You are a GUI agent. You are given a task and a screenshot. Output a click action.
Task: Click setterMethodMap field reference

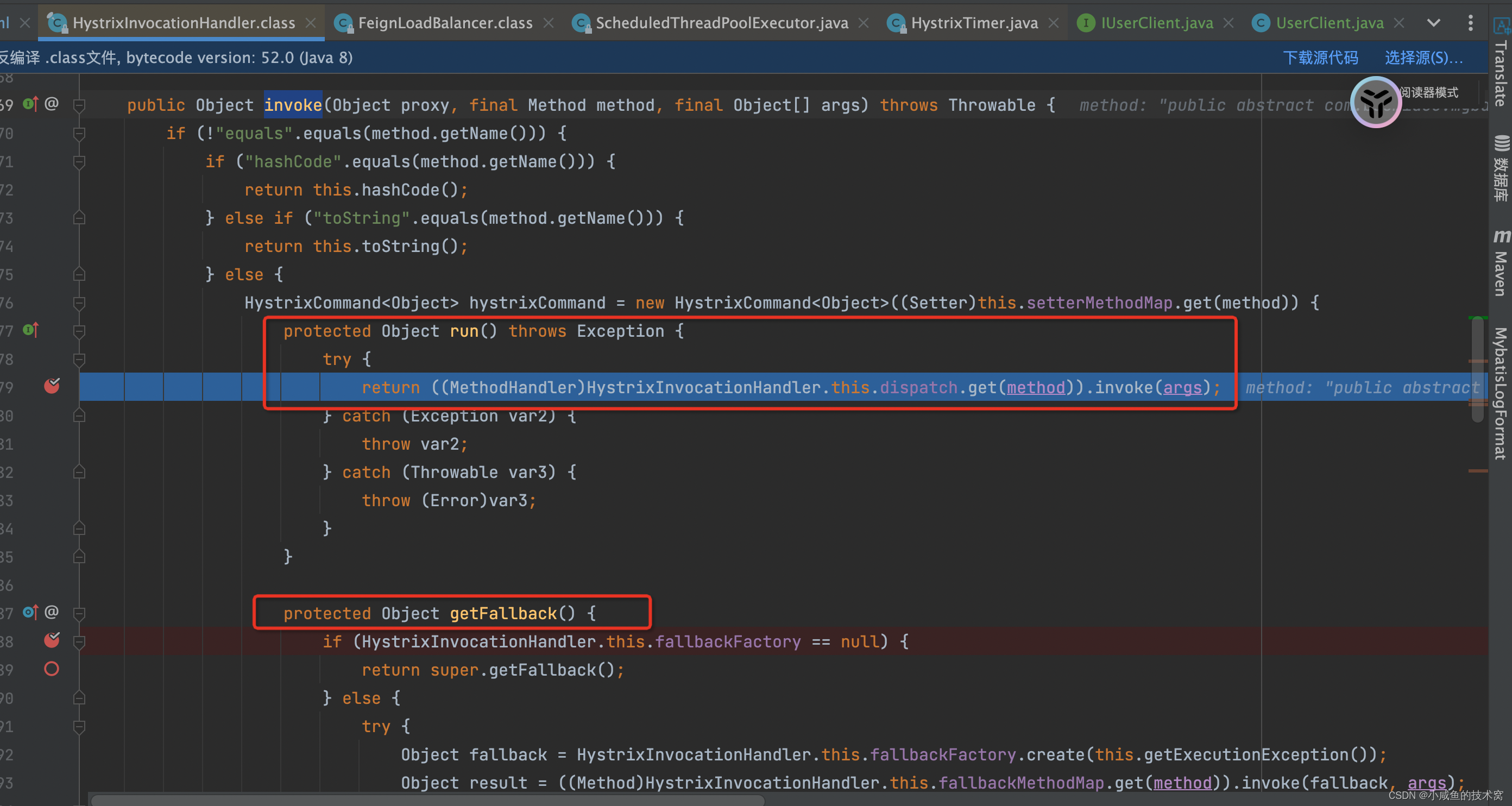pyautogui.click(x=1099, y=303)
